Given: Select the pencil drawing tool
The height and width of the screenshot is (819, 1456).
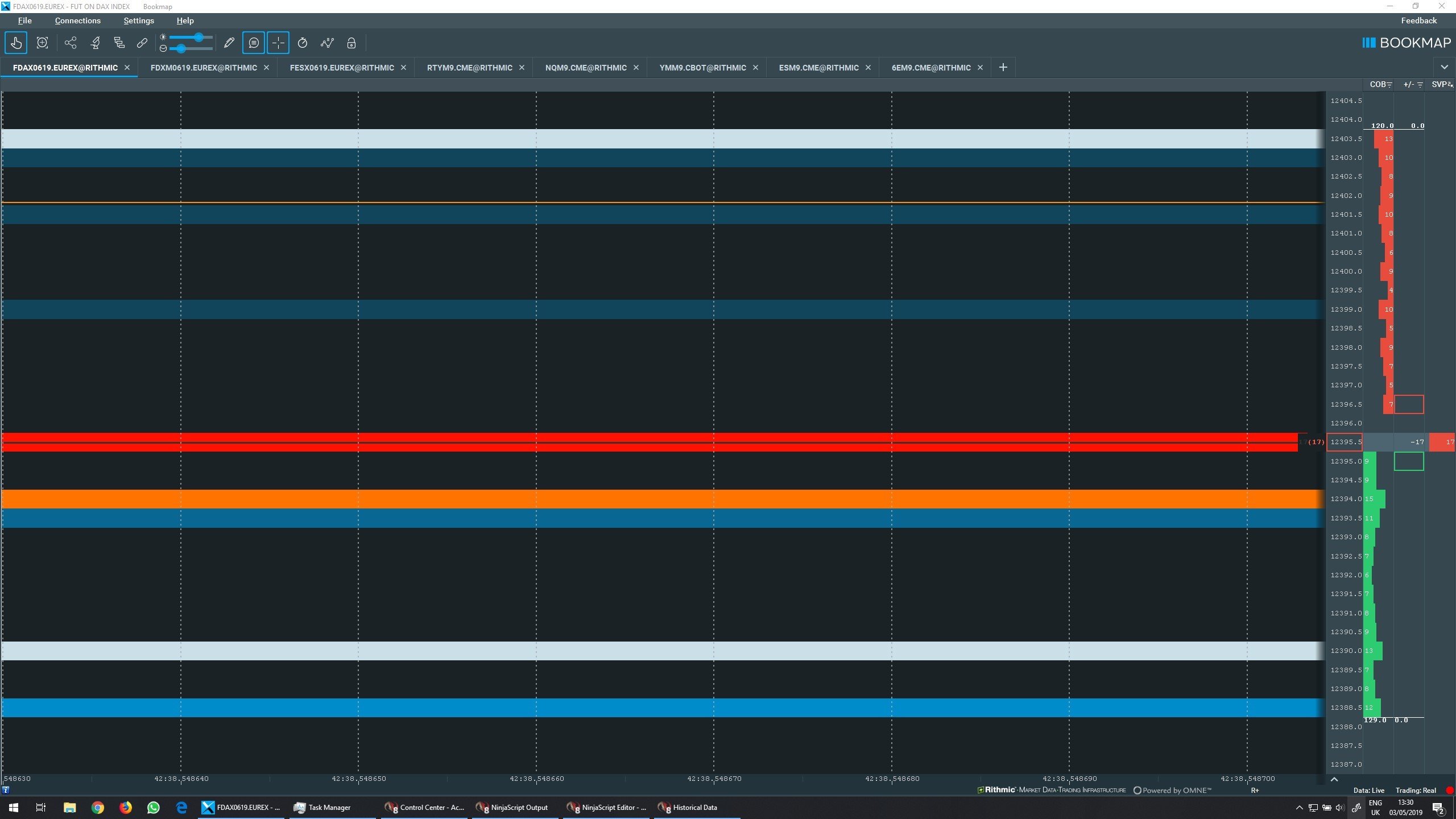Looking at the screenshot, I should tap(229, 43).
